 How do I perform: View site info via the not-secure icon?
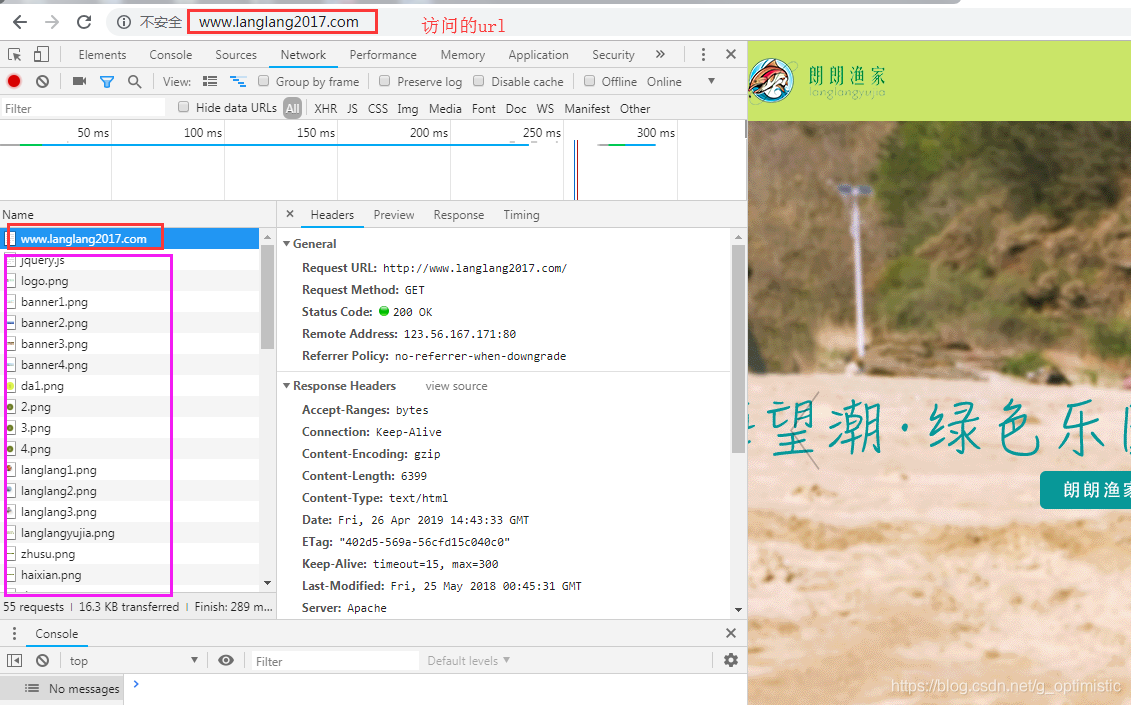click(124, 22)
